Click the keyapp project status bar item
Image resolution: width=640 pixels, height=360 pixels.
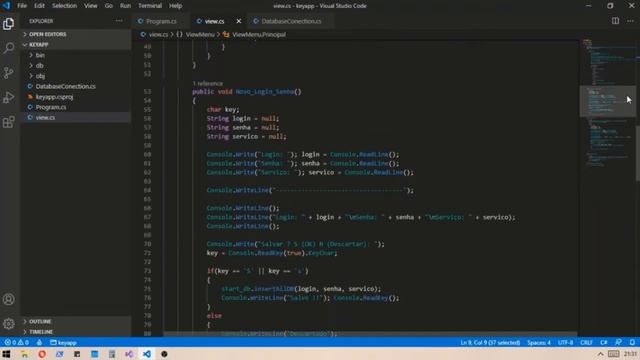pyautogui.click(x=63, y=342)
